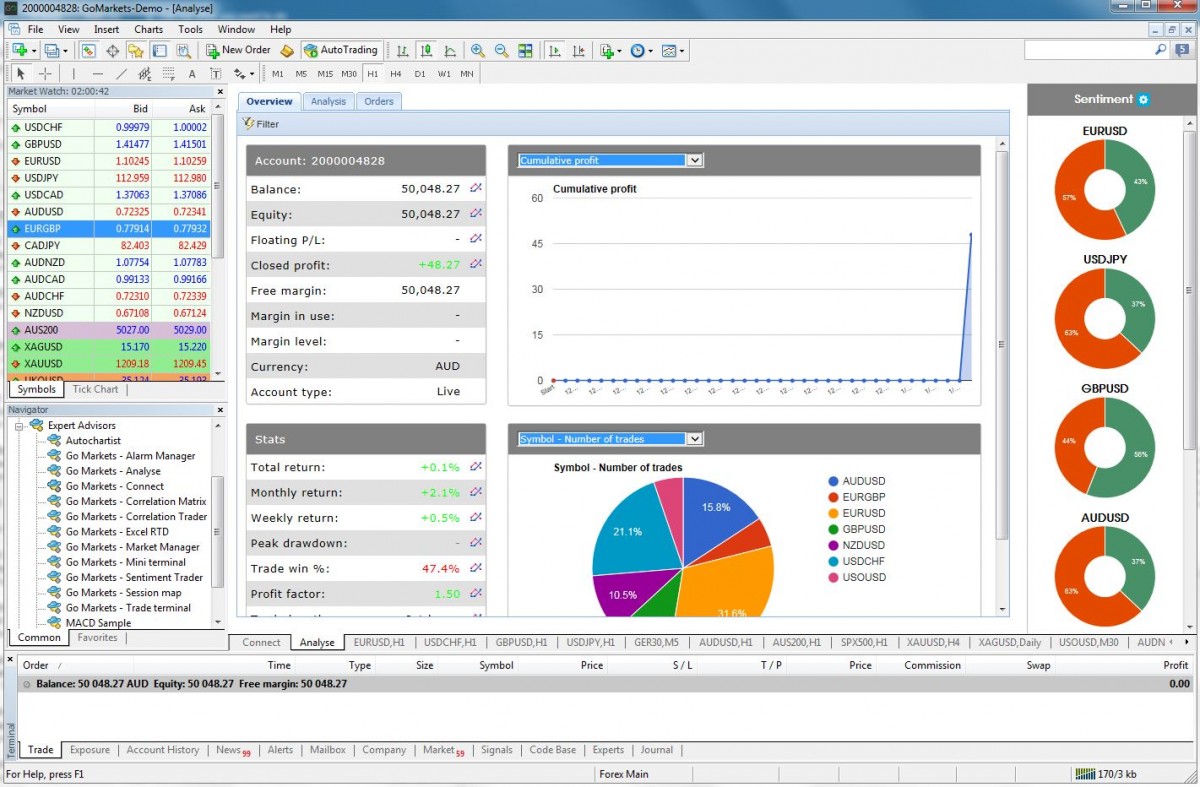1200x787 pixels.
Task: Select the Crosshair tool
Action: 45,73
